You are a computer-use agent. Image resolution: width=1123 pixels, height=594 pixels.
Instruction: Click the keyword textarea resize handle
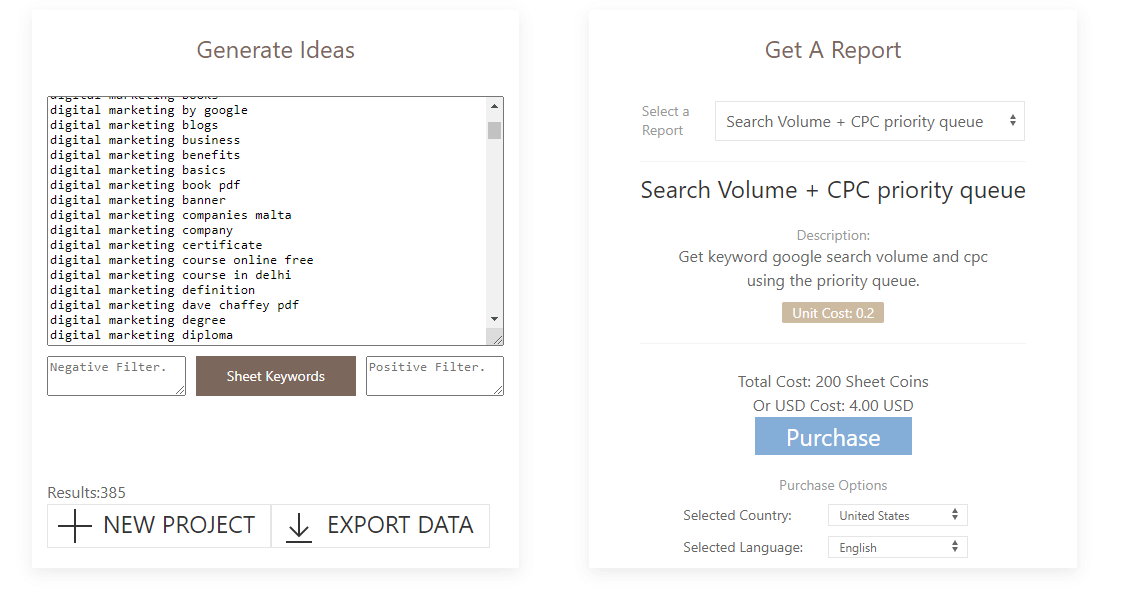(495, 337)
